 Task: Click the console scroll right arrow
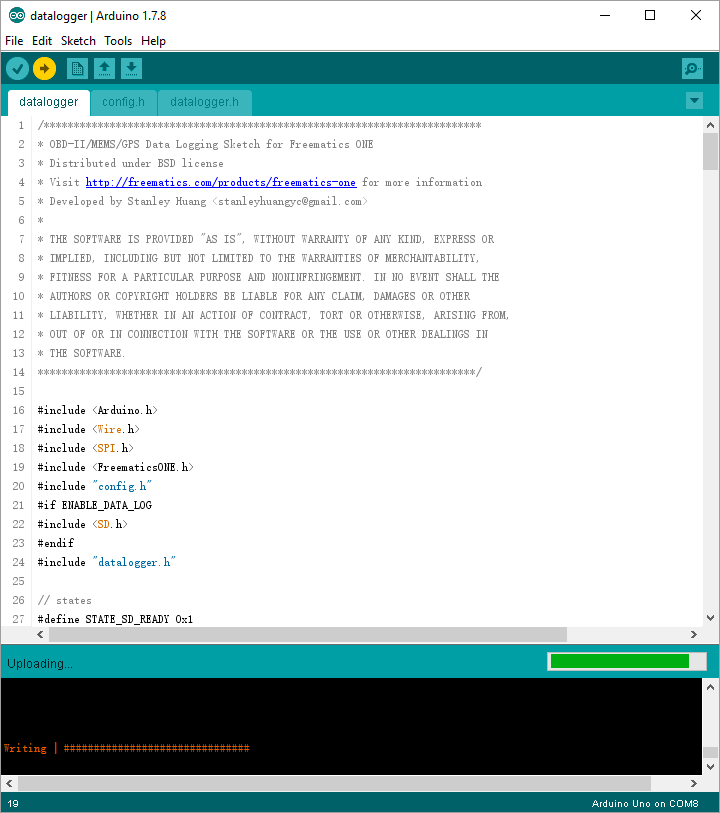(694, 783)
